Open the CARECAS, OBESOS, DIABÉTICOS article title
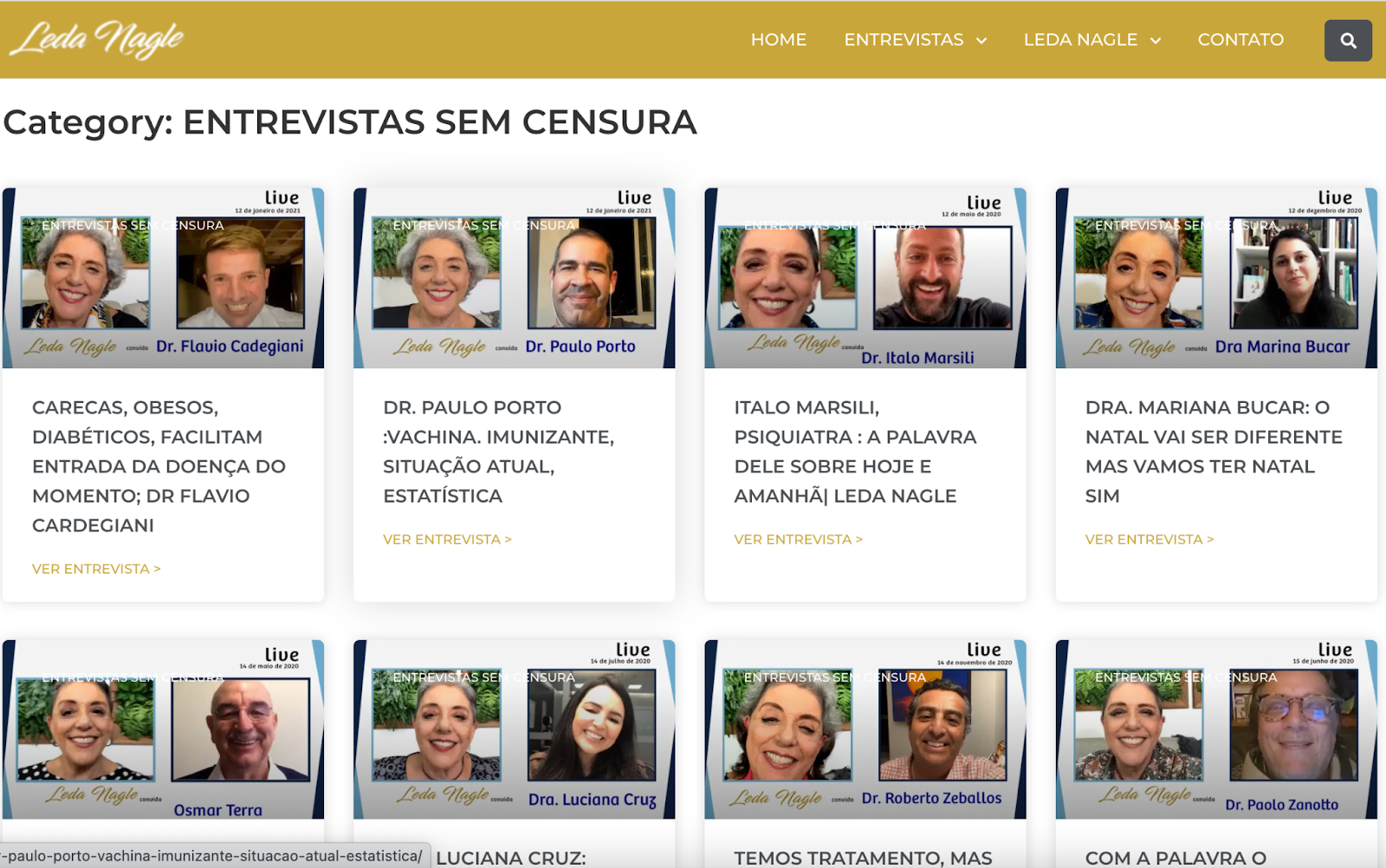This screenshot has height=868, width=1386. [159, 466]
